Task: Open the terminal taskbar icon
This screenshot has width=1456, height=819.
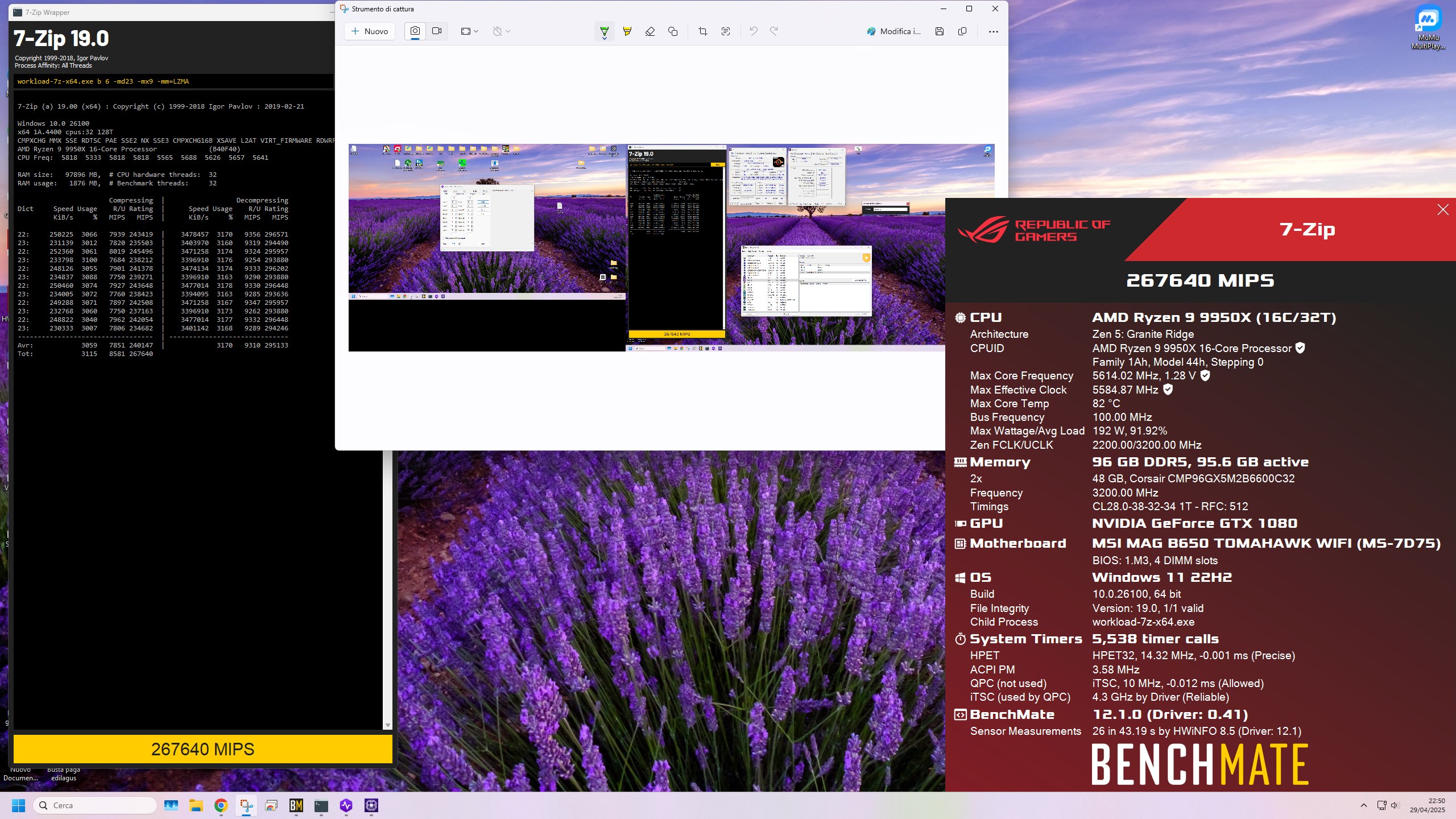Action: pyautogui.click(x=321, y=805)
